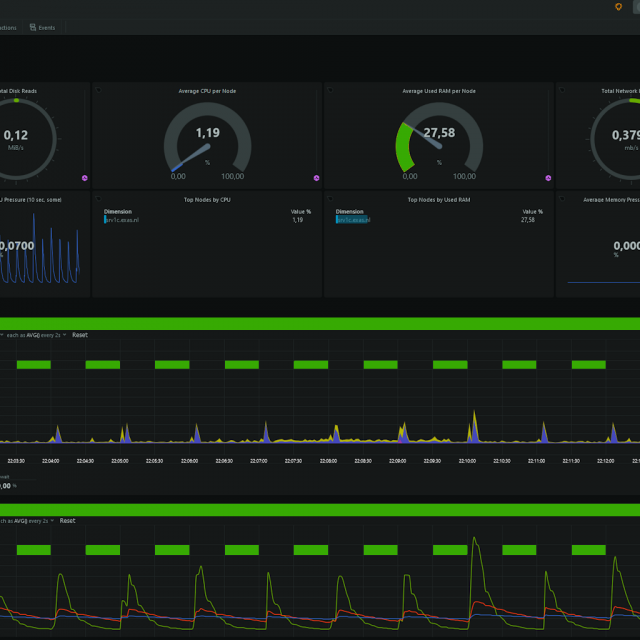
Task: Click corner handle icon of Average Used RAM per Node
Action: [x=330, y=90]
